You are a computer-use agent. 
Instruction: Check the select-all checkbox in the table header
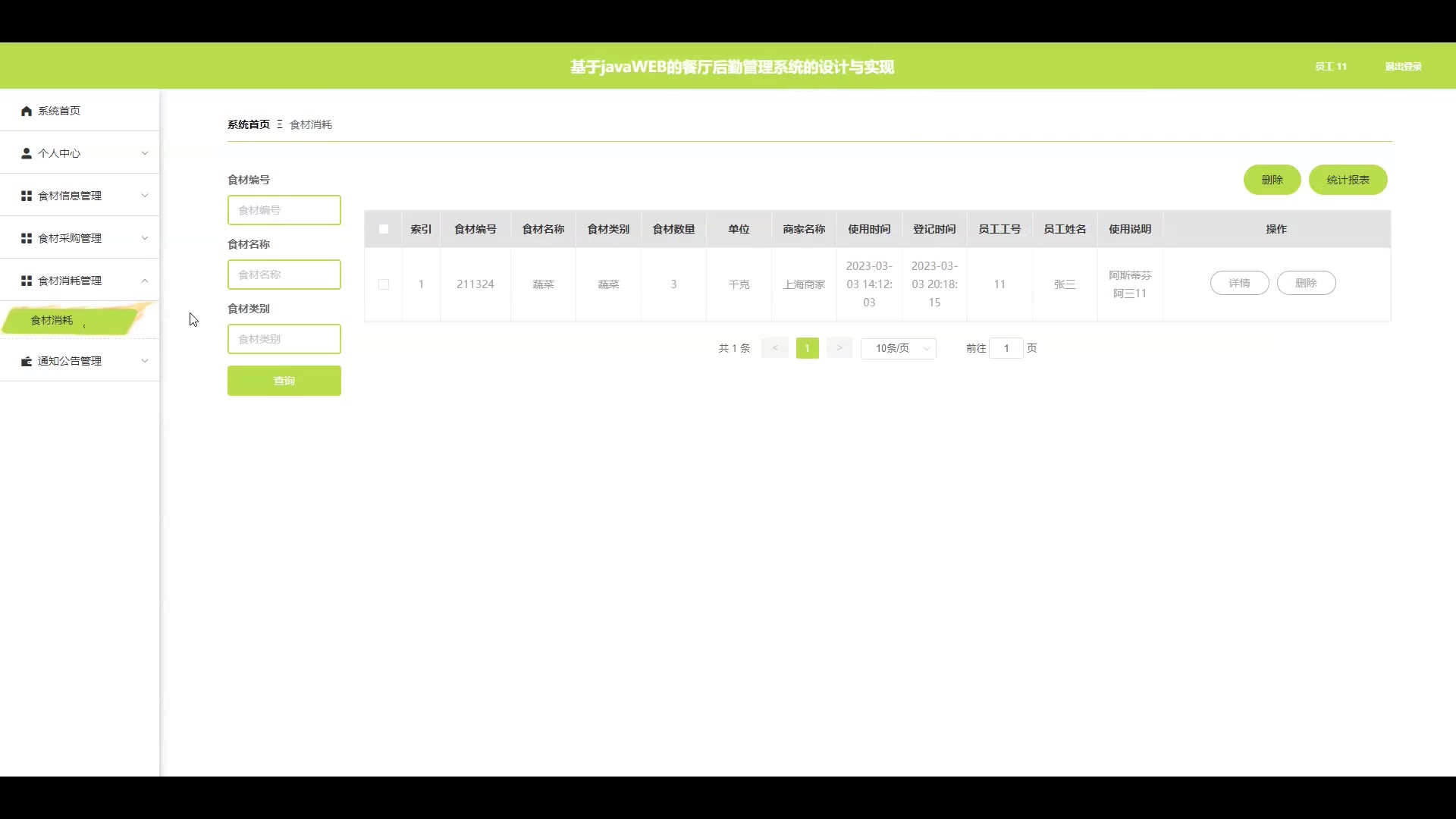click(x=384, y=229)
